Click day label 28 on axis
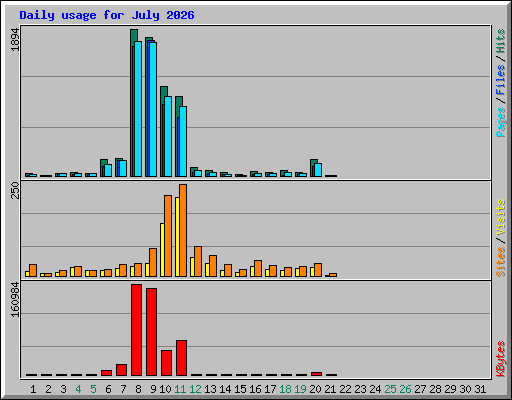This screenshot has height=400, width=512. 435,389
